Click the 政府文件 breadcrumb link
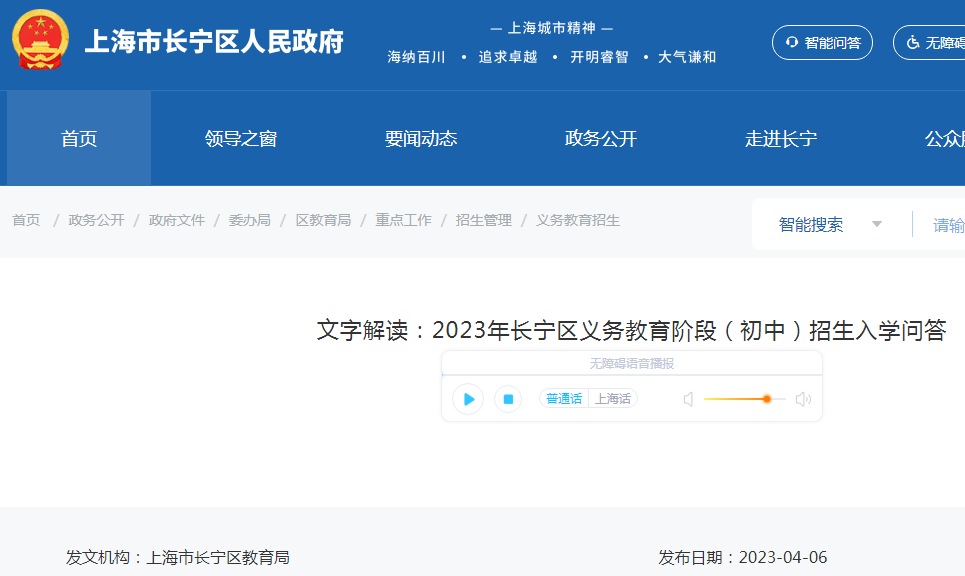 click(177, 220)
